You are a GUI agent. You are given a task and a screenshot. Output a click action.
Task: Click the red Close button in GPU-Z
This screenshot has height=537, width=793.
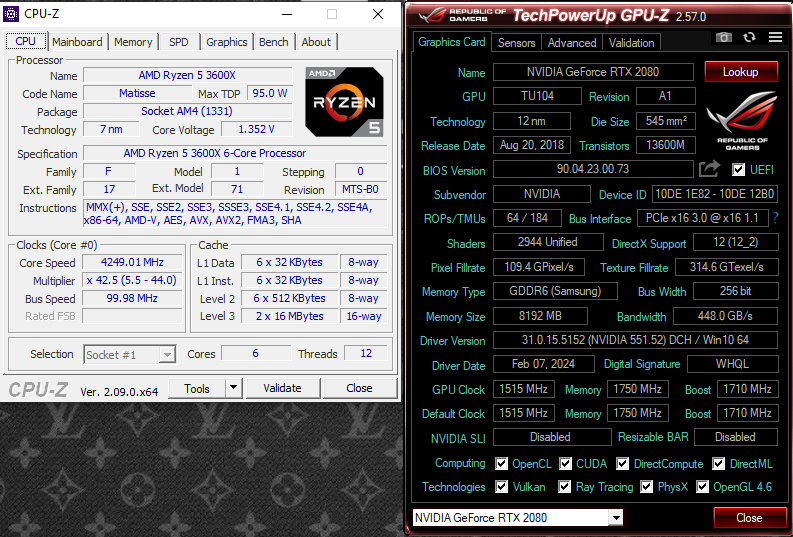pos(749,518)
